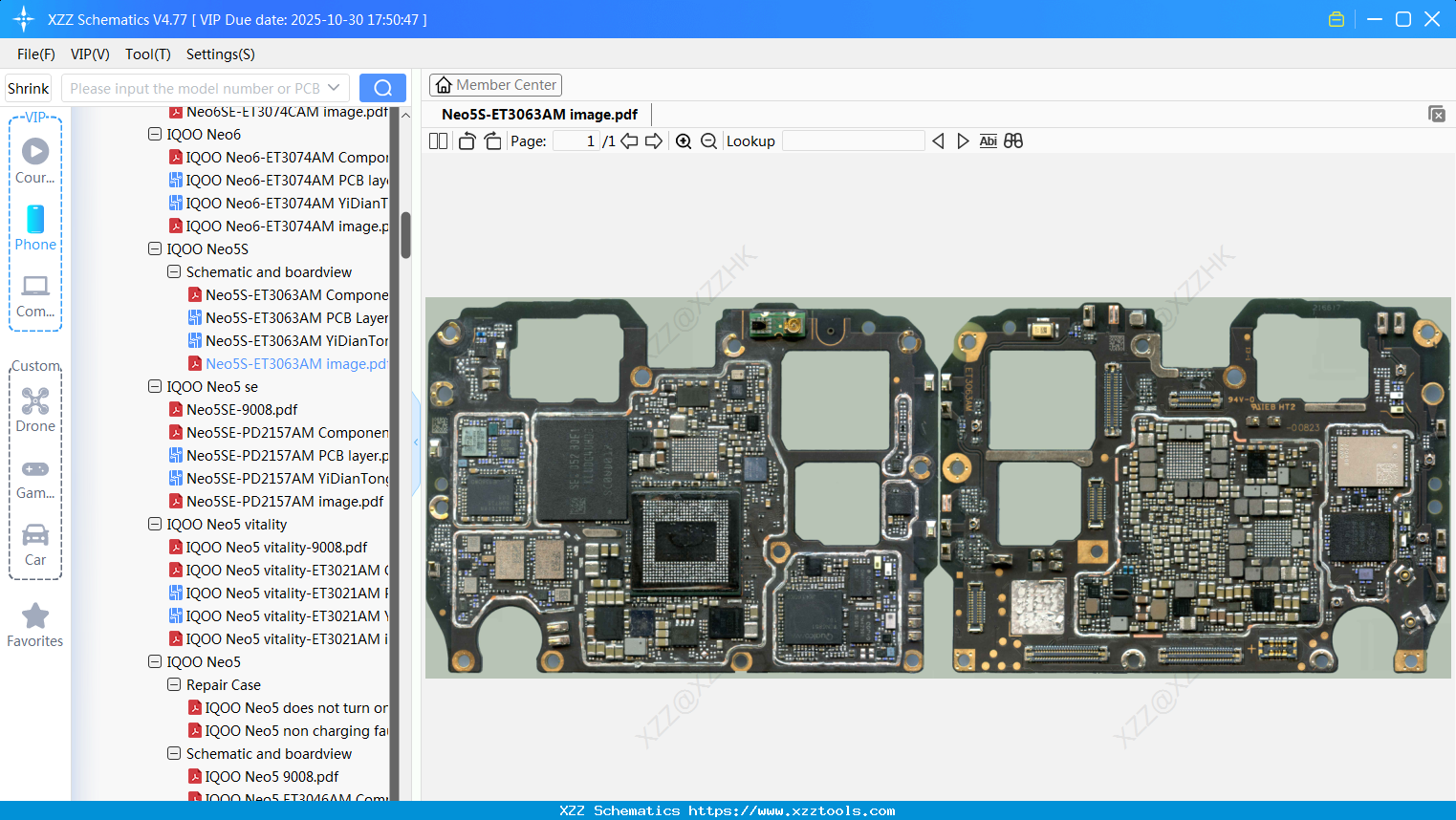Click the zoom in magnifier icon
The height and width of the screenshot is (820, 1456).
tap(684, 141)
